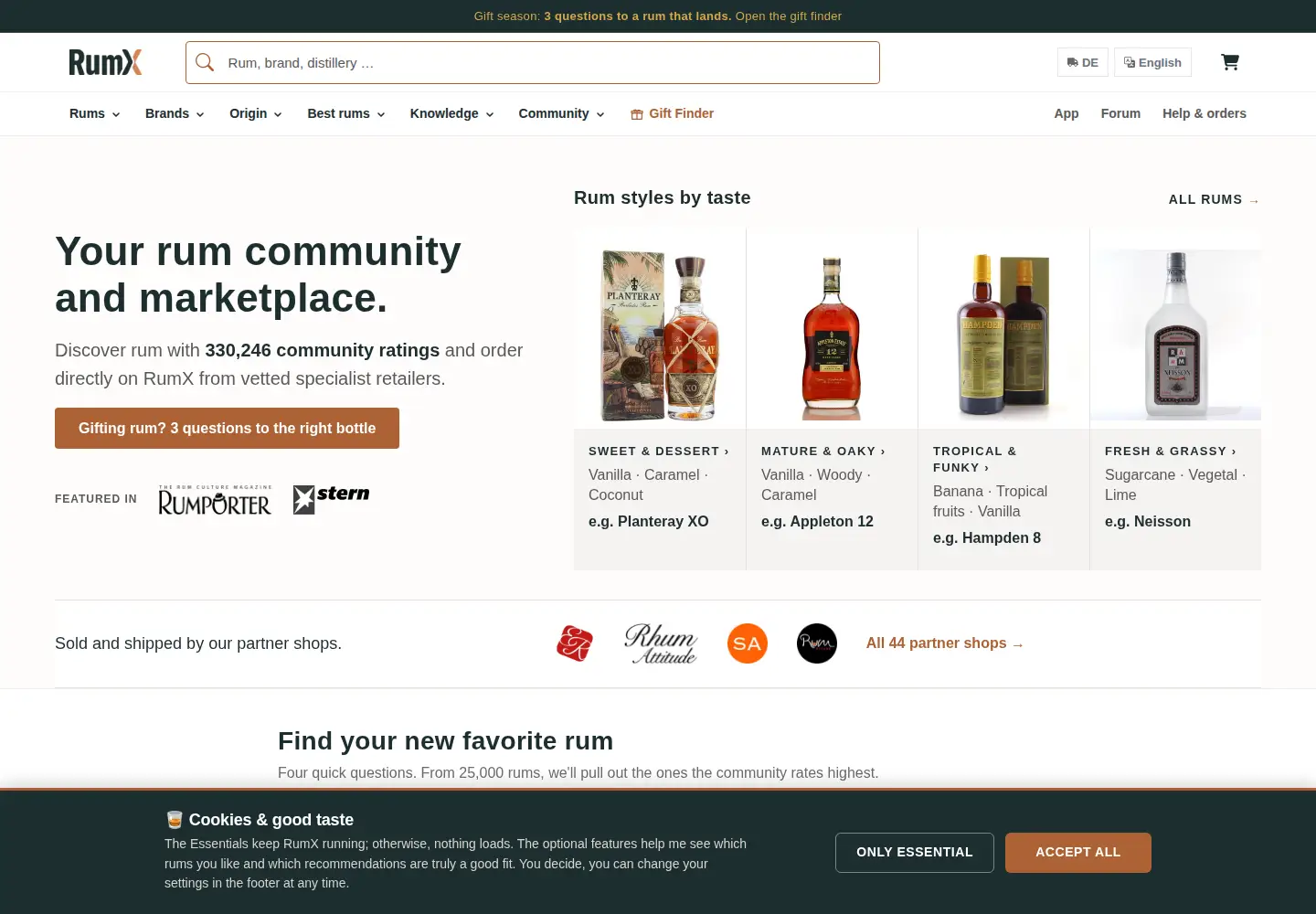This screenshot has height=914, width=1316.
Task: Click 'e.g. Neisson' text
Action: pyautogui.click(x=1148, y=522)
